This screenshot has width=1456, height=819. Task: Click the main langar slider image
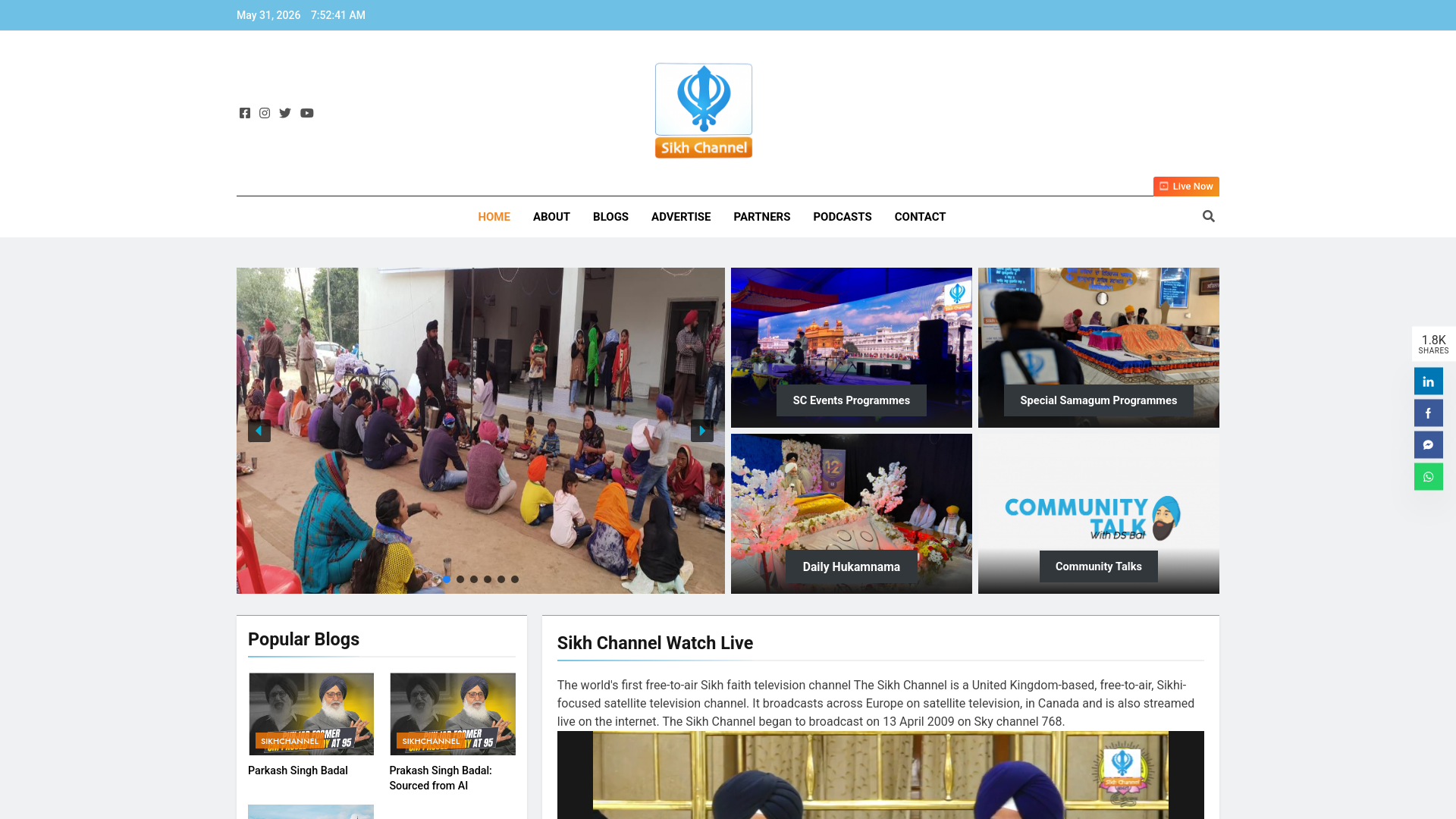pos(481,431)
